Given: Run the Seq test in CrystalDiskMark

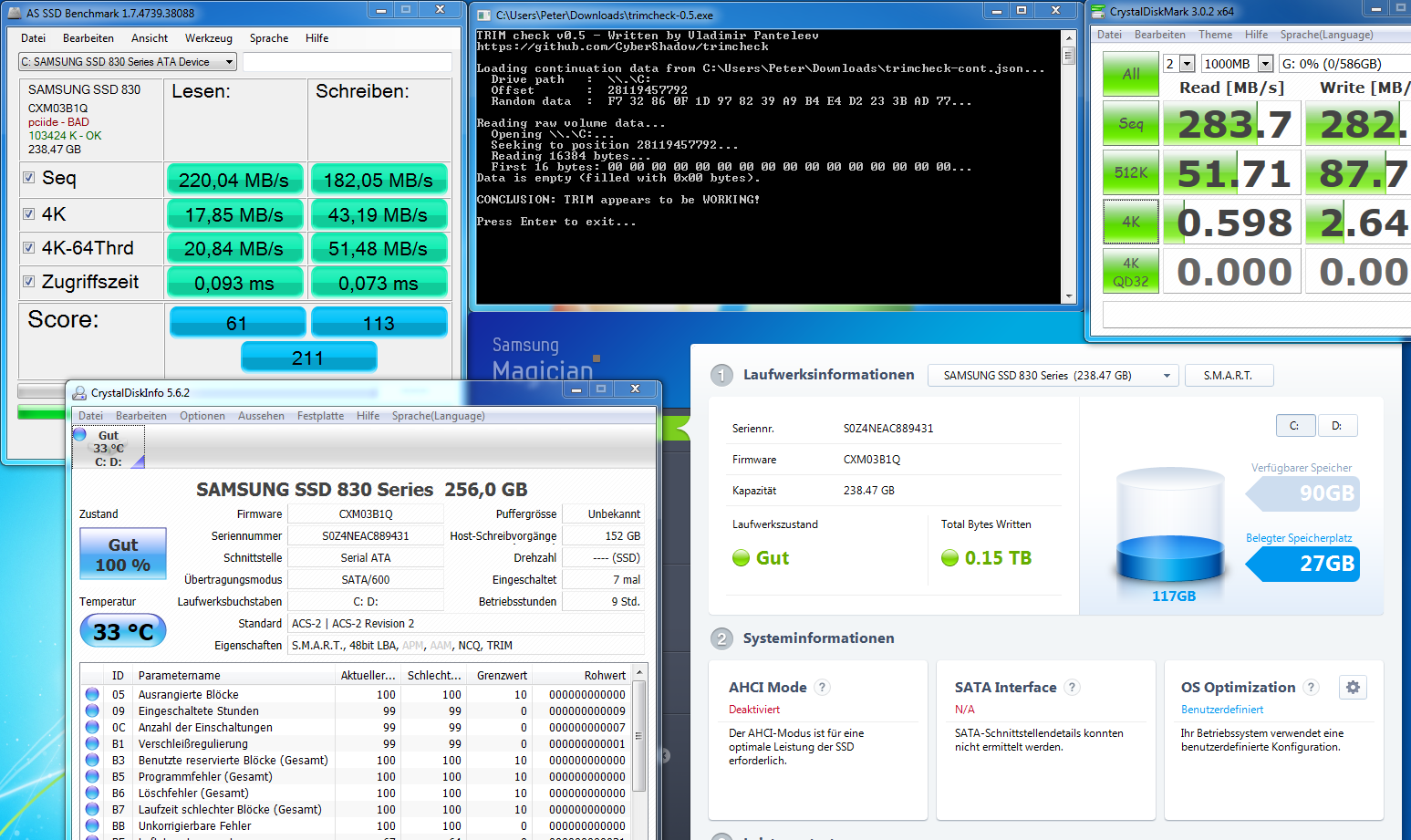Looking at the screenshot, I should (1131, 124).
